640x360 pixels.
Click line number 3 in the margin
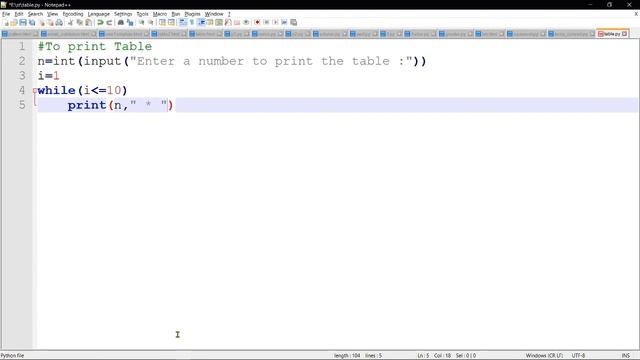[x=22, y=76]
